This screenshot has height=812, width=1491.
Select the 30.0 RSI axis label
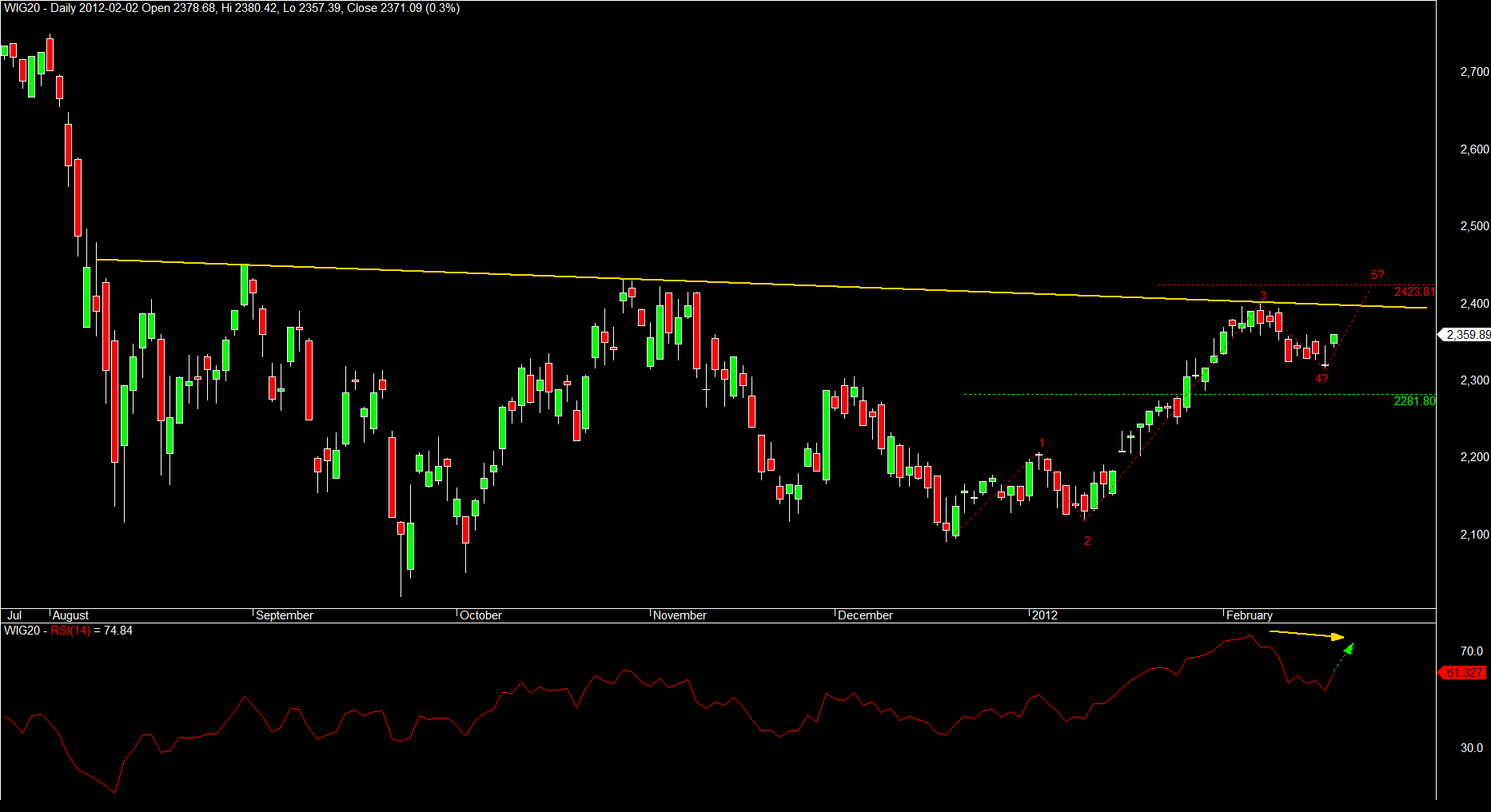point(1472,748)
